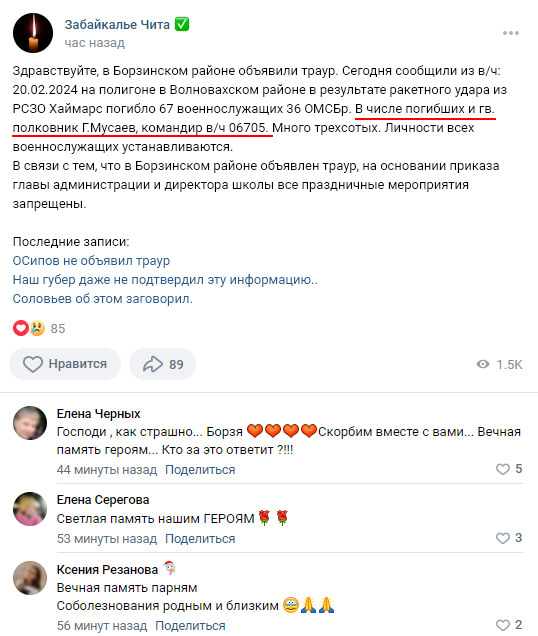Viewport: 538px width, 636px height.
Task: Open link 'Соловьев об этом заговорил'
Action: pyautogui.click(x=103, y=299)
